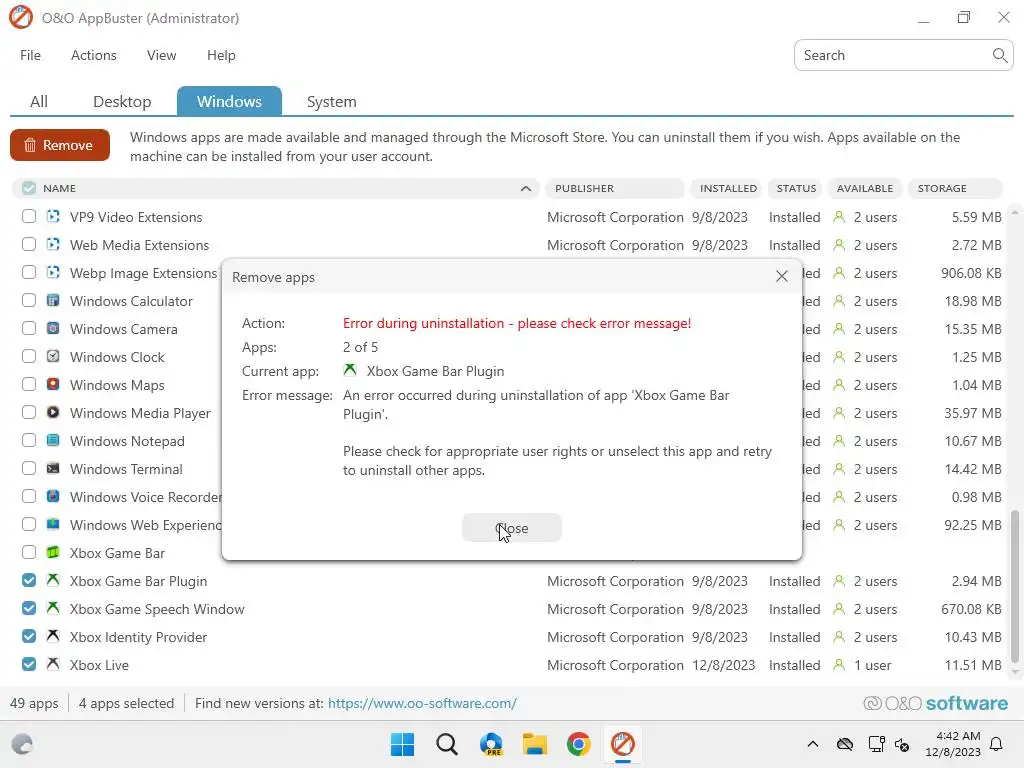Click the O&O AppBuster taskbar icon
This screenshot has width=1024, height=768.
[x=622, y=744]
